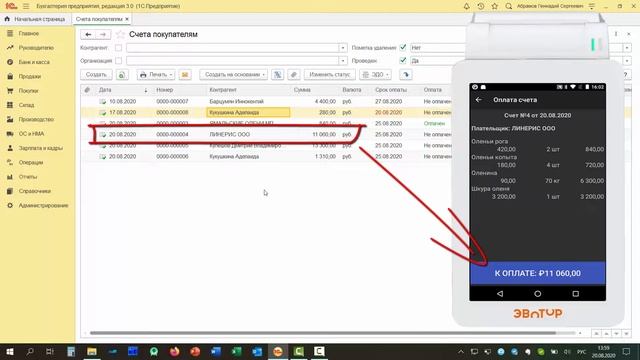Uncheck the Пометка удаления filter checkbox

(x=403, y=47)
